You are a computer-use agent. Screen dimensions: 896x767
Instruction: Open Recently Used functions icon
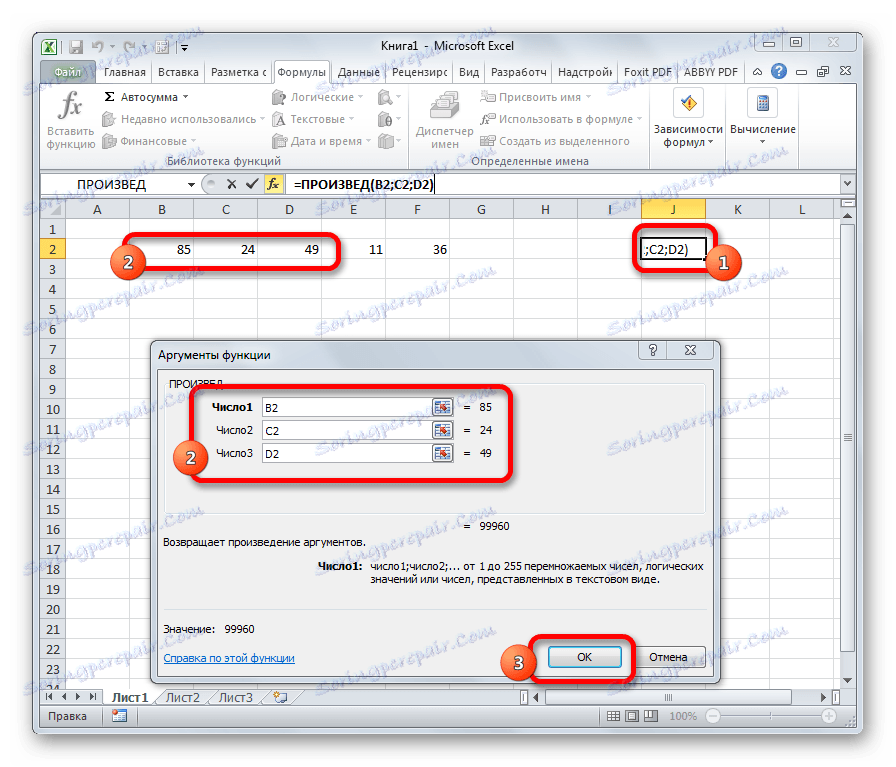(109, 119)
